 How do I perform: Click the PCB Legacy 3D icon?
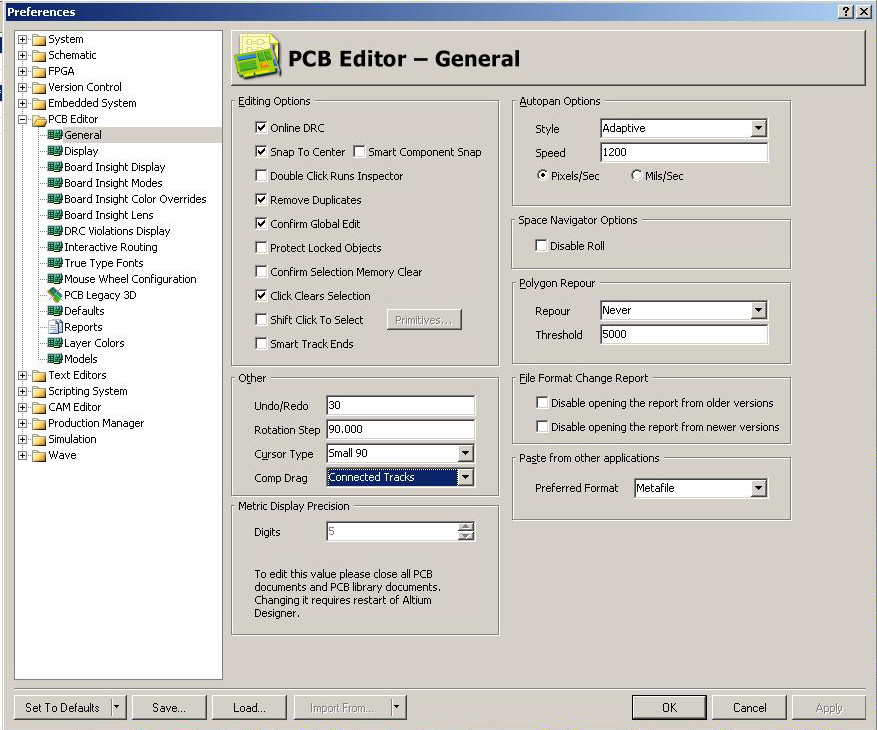[x=55, y=295]
